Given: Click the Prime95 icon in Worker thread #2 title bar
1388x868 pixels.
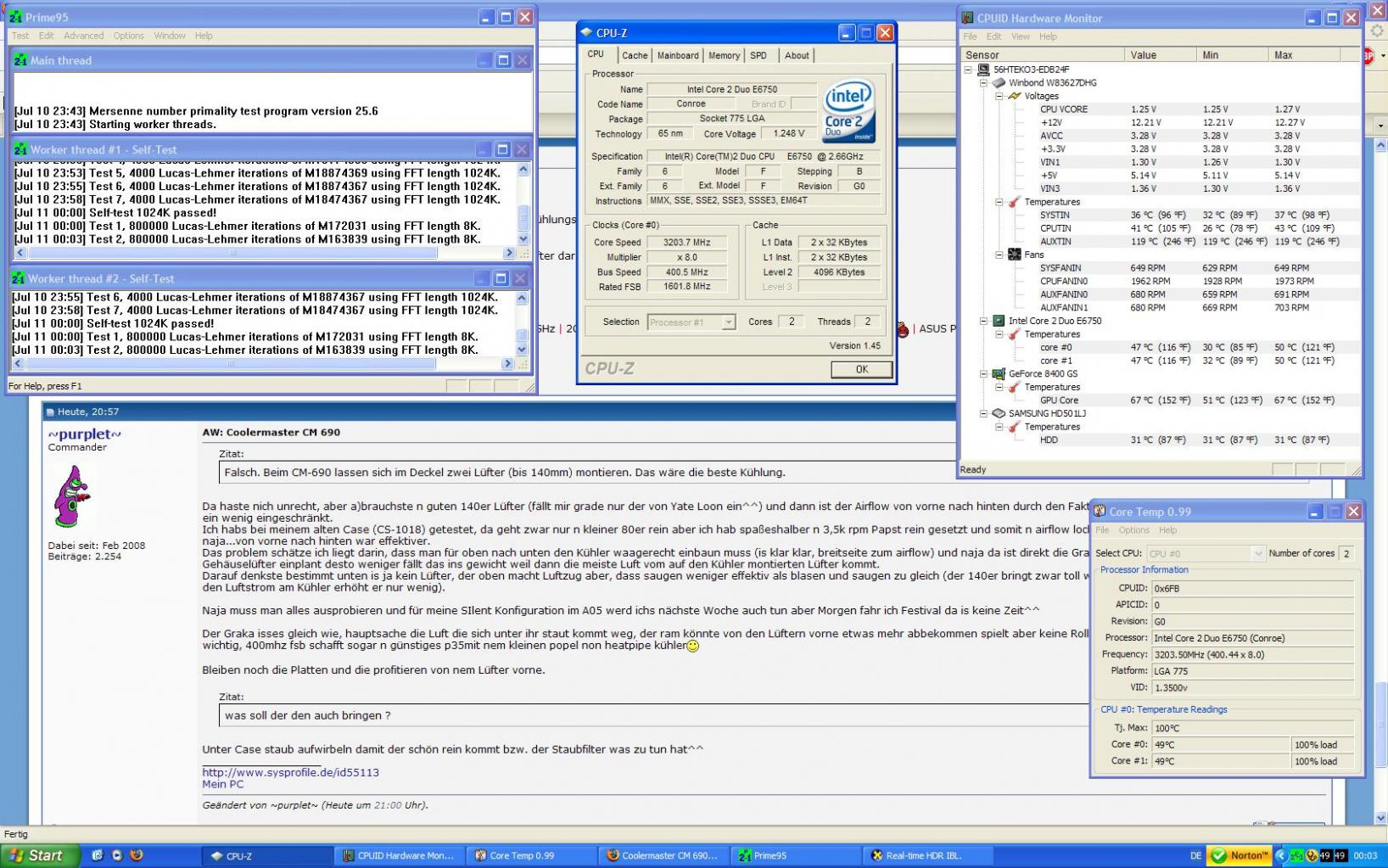Looking at the screenshot, I should 19,278.
